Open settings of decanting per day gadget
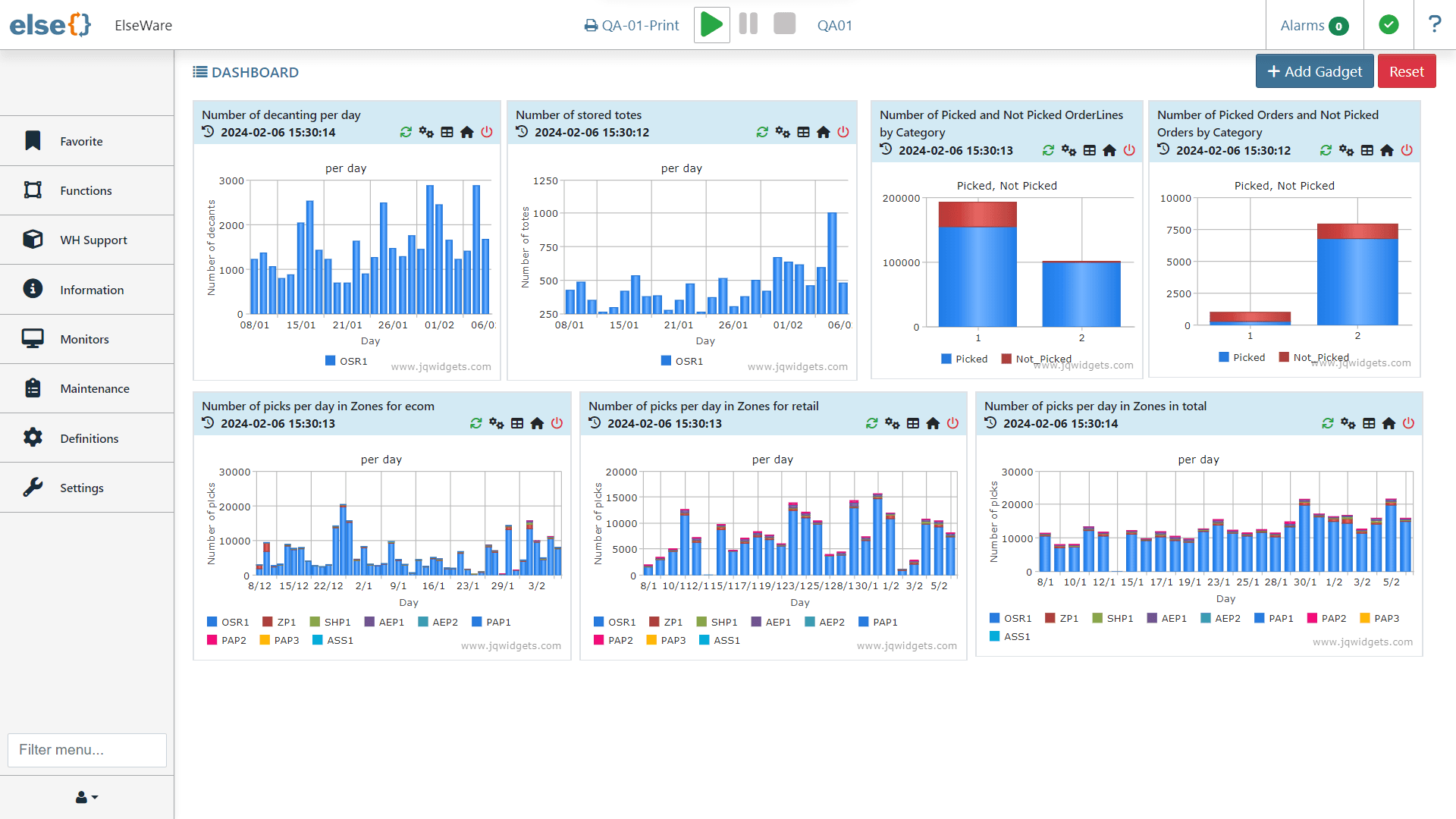Viewport: 1456px width, 819px height. click(426, 132)
